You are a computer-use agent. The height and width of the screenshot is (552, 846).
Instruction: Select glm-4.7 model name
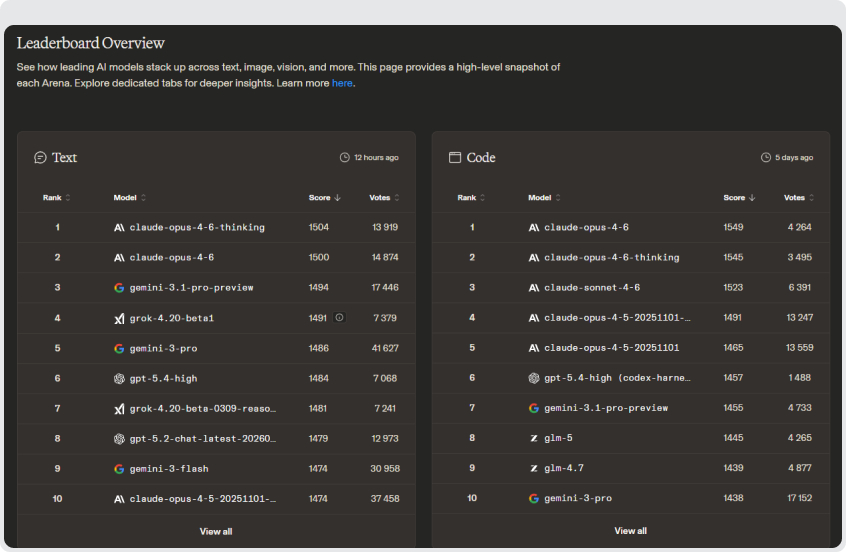tap(564, 468)
